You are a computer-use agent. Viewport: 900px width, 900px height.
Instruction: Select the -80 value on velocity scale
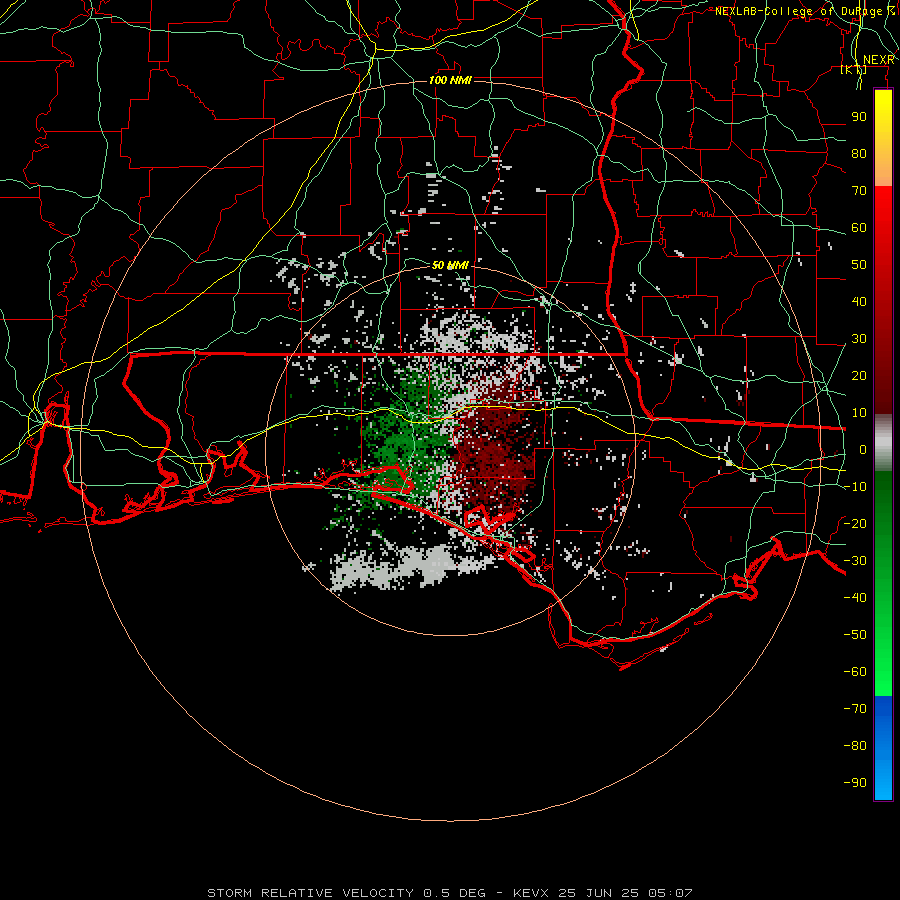855,746
